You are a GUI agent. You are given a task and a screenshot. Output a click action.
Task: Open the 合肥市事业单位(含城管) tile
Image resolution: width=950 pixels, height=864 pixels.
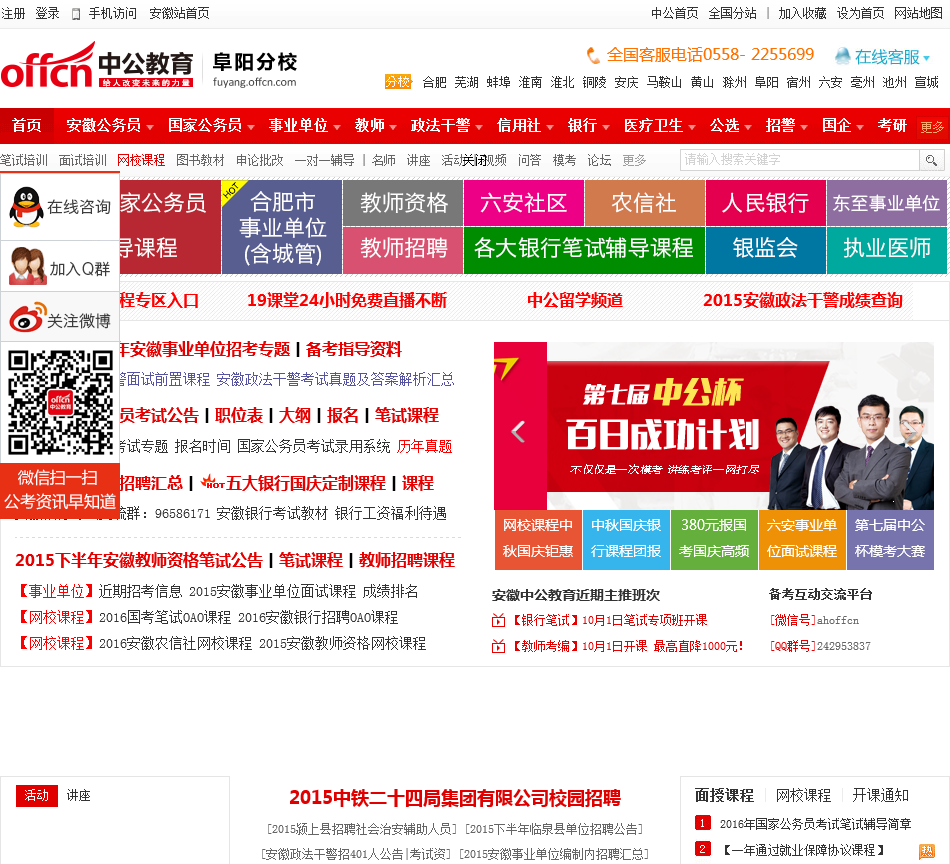[282, 227]
